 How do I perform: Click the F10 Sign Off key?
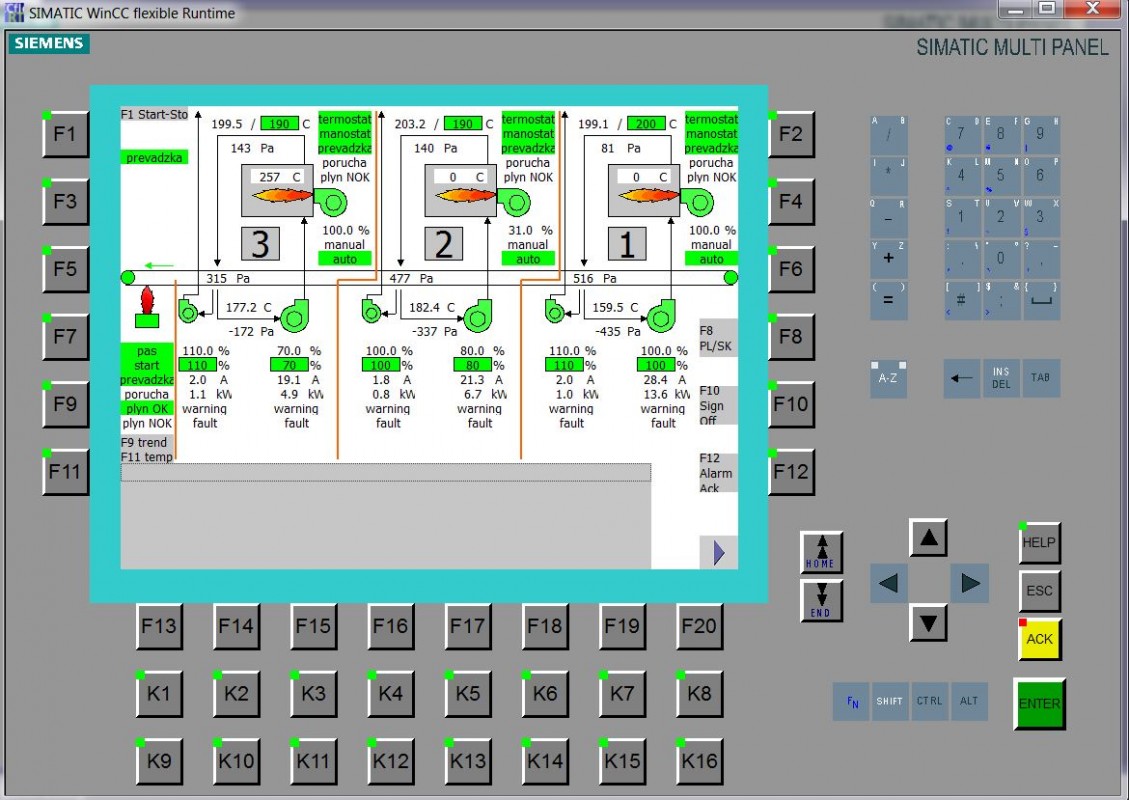[718, 405]
